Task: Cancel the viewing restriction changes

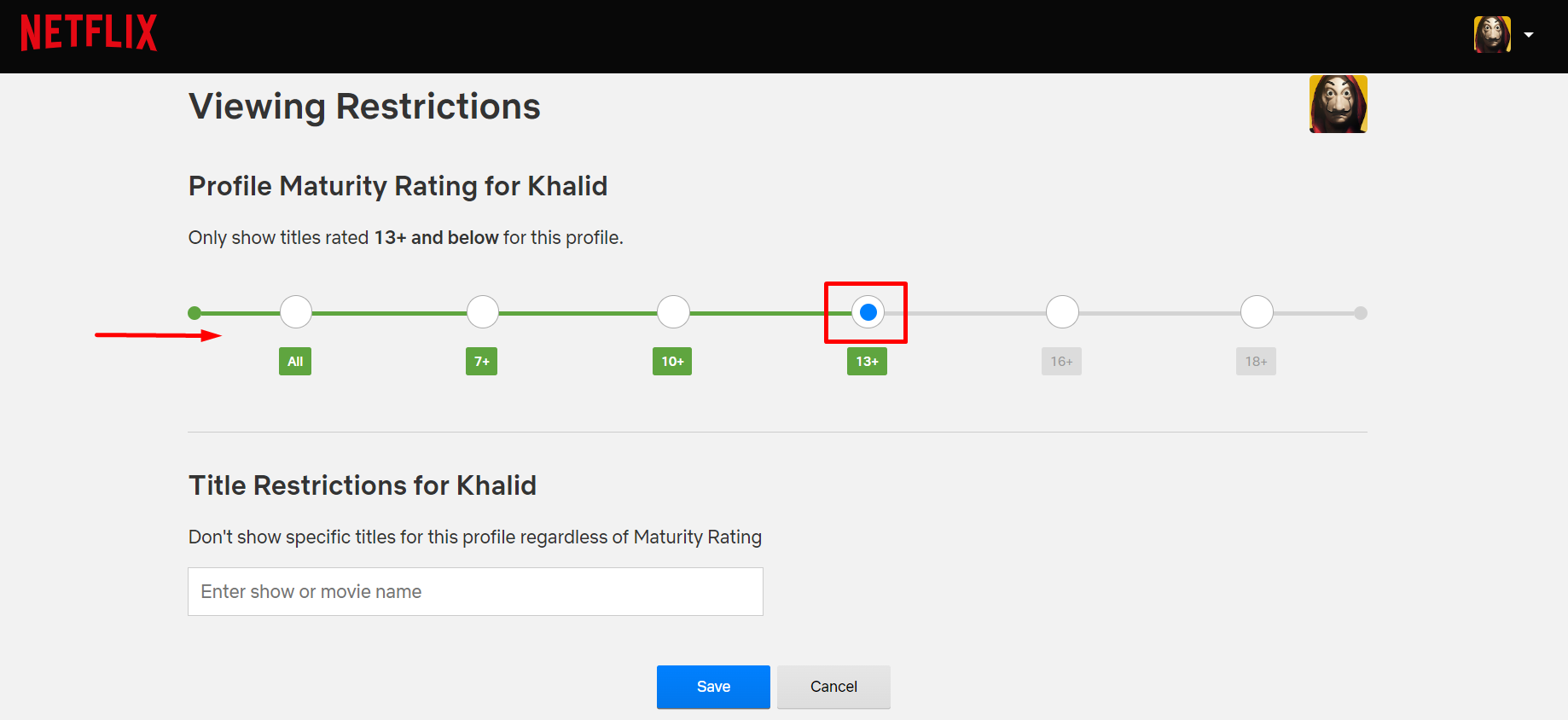Action: 833,686
